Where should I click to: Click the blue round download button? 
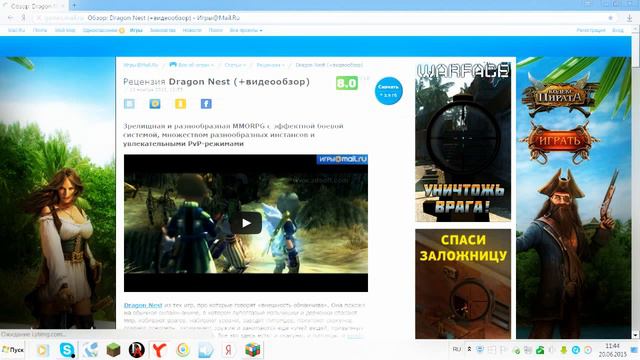[388, 91]
